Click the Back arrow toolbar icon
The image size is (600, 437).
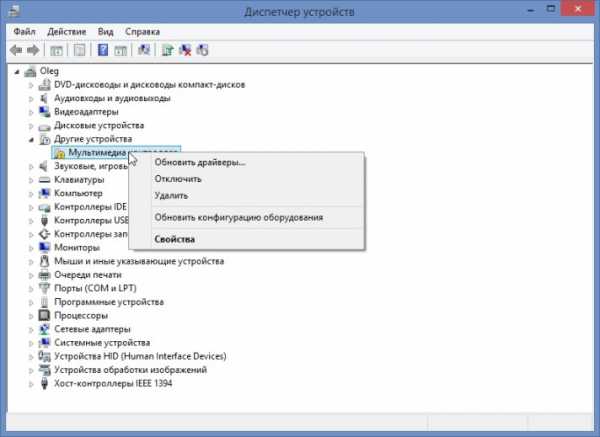pos(16,49)
